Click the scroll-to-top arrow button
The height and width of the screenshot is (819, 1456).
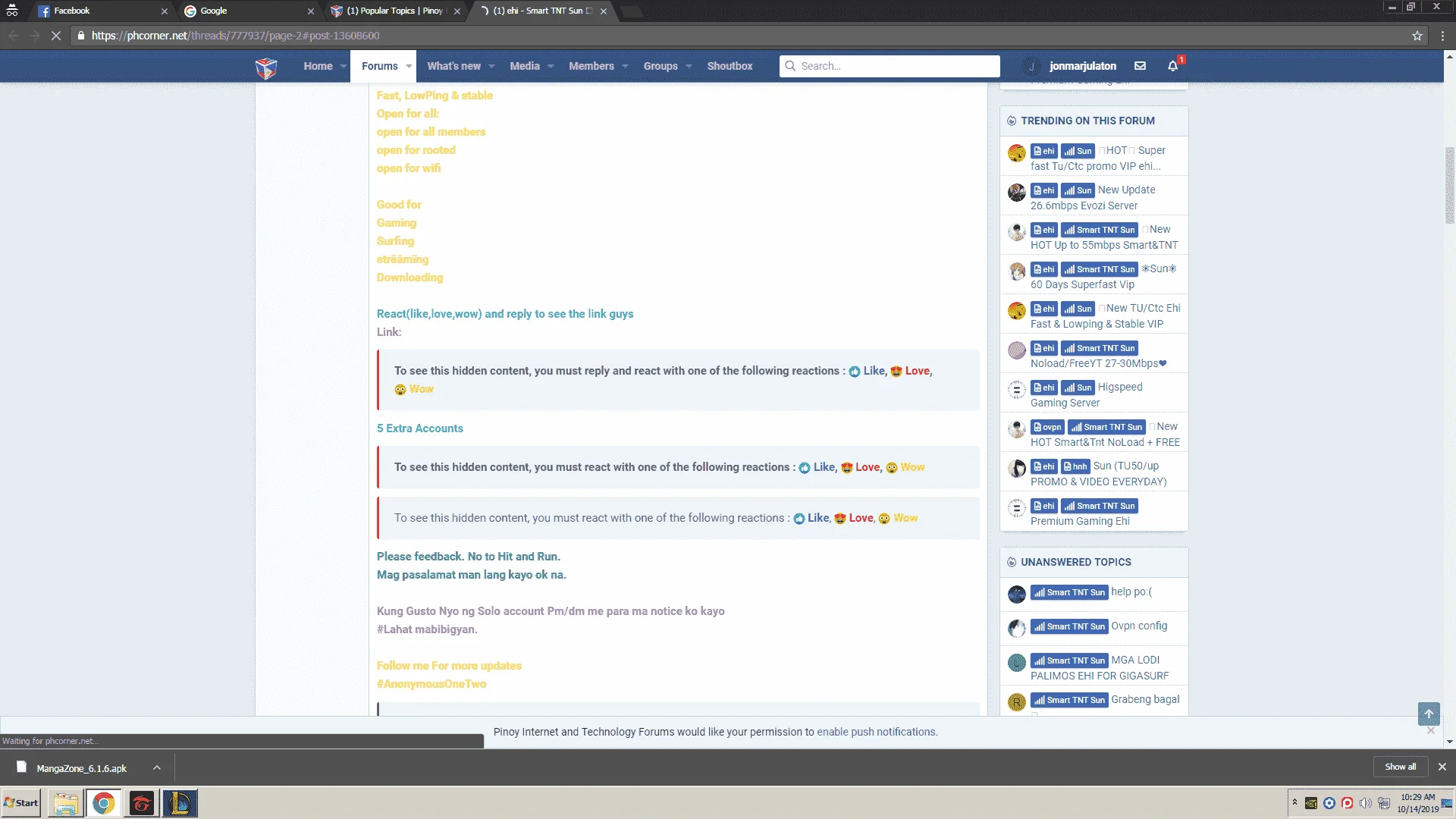[x=1429, y=714]
